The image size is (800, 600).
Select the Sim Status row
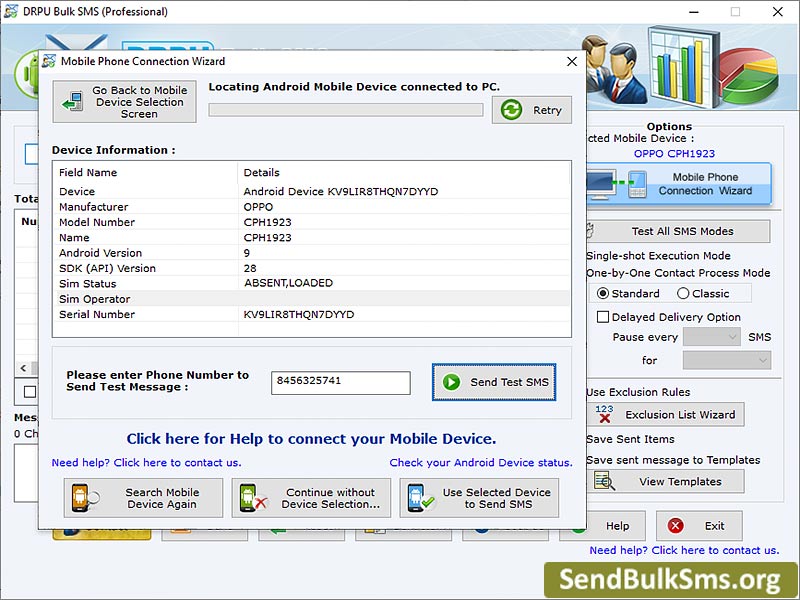point(311,284)
